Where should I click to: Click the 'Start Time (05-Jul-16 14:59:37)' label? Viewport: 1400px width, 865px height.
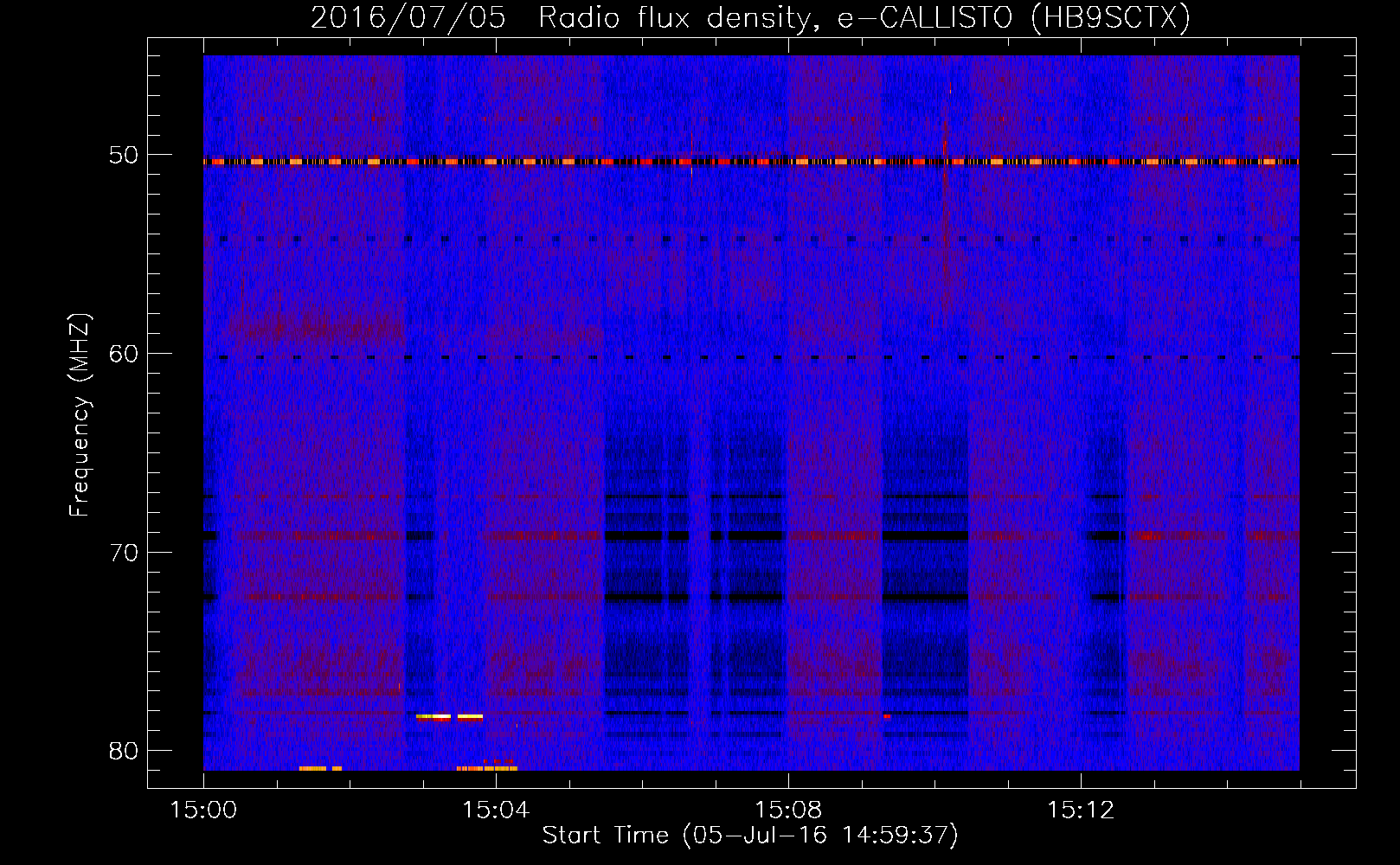[x=750, y=836]
